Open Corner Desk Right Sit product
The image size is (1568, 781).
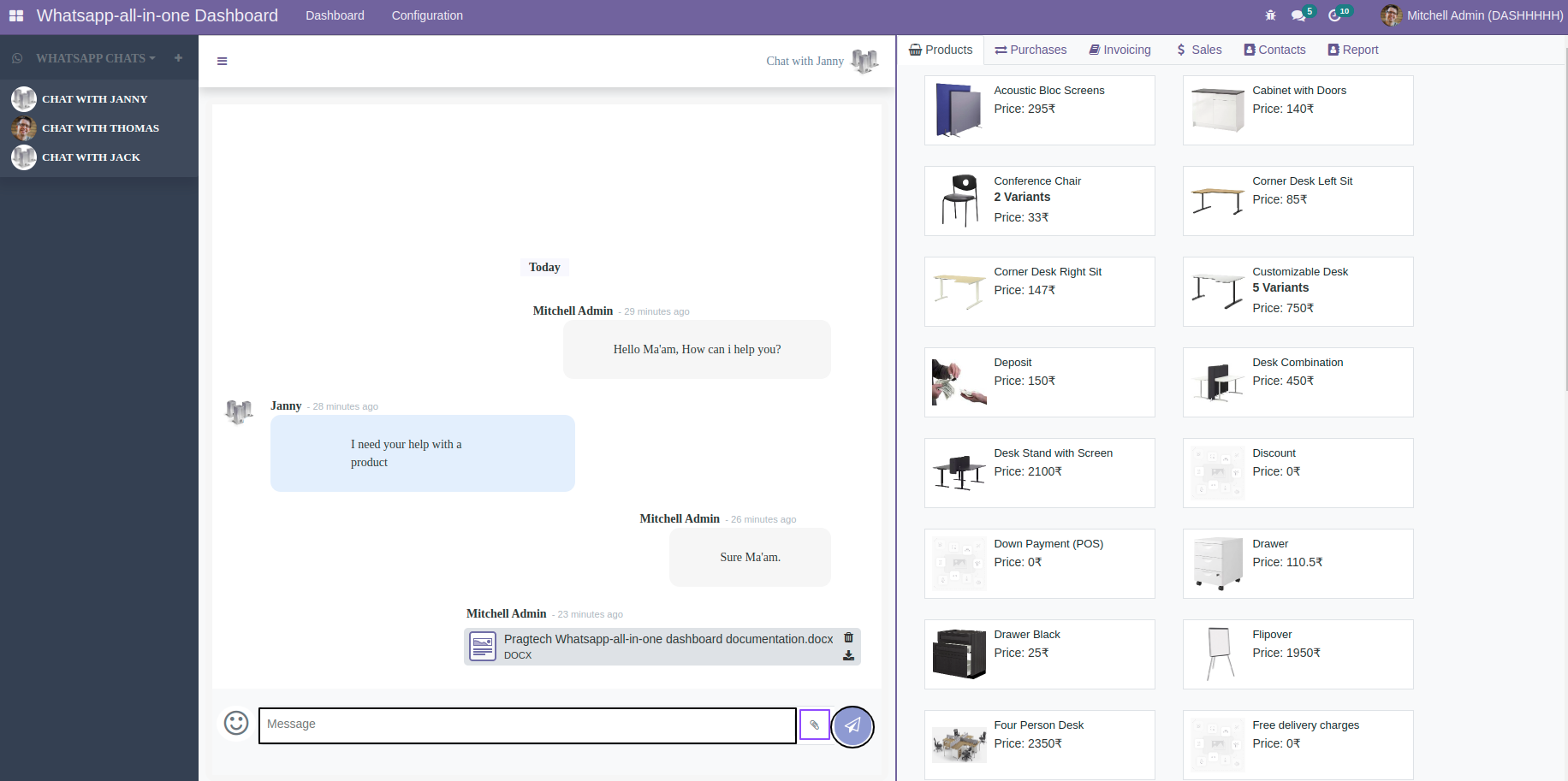tap(1039, 292)
